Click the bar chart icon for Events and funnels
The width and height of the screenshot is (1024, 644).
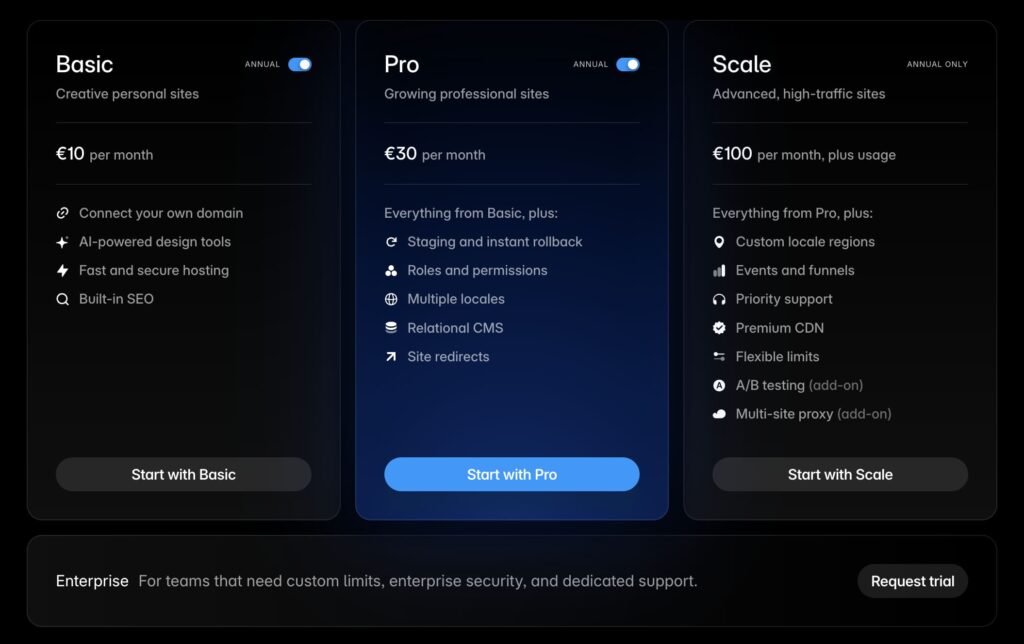[x=719, y=270]
